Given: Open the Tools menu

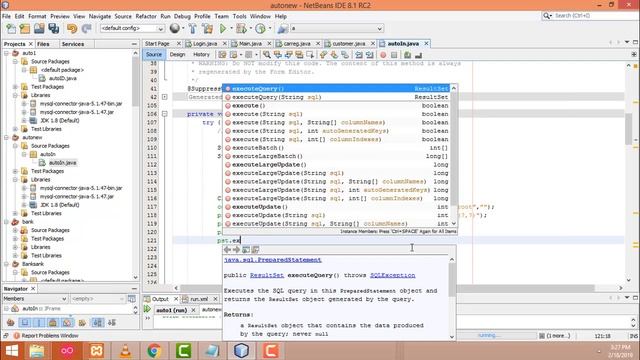Looking at the screenshot, I should pos(239,16).
